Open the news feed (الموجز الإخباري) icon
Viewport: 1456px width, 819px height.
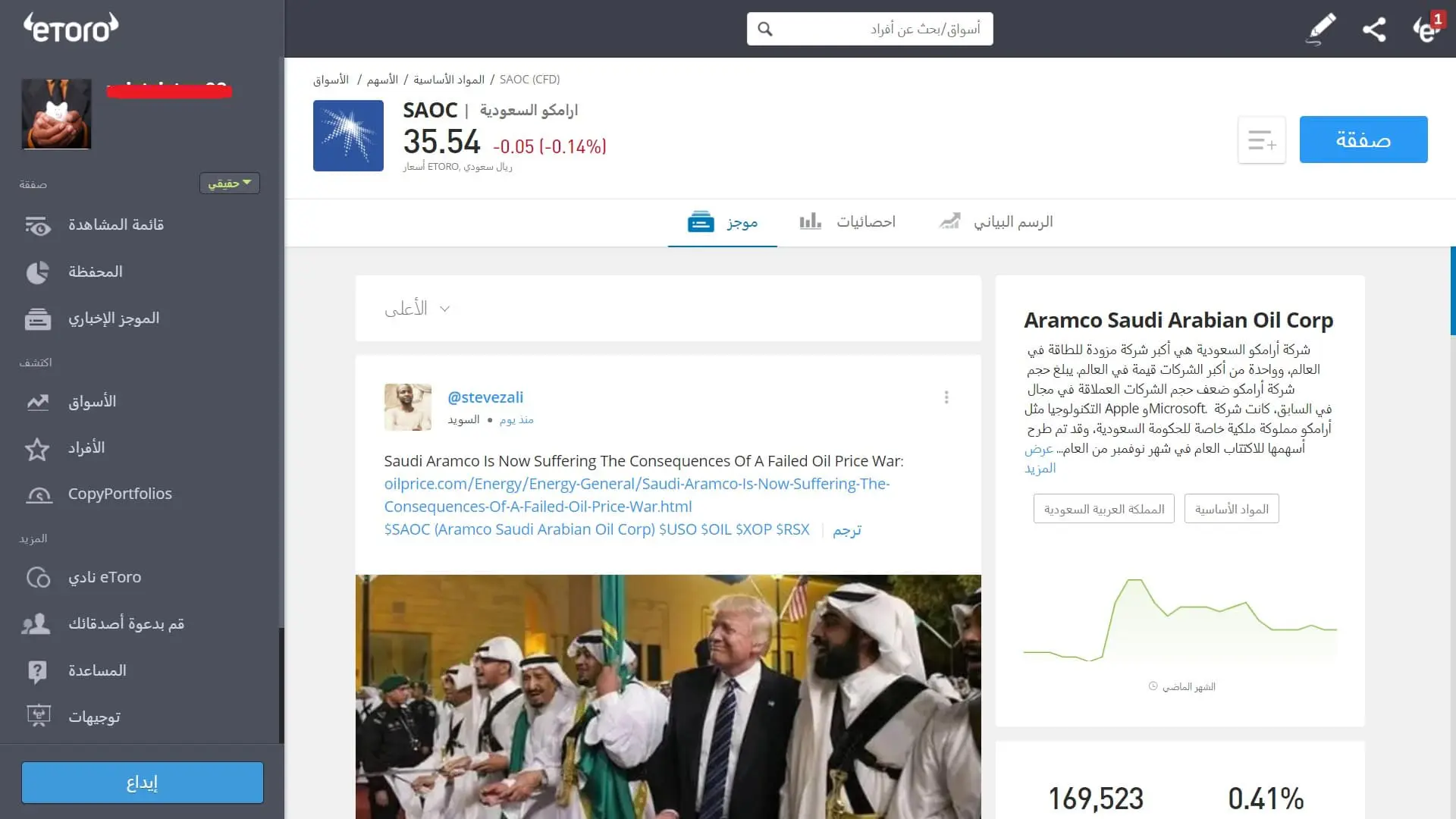point(38,318)
